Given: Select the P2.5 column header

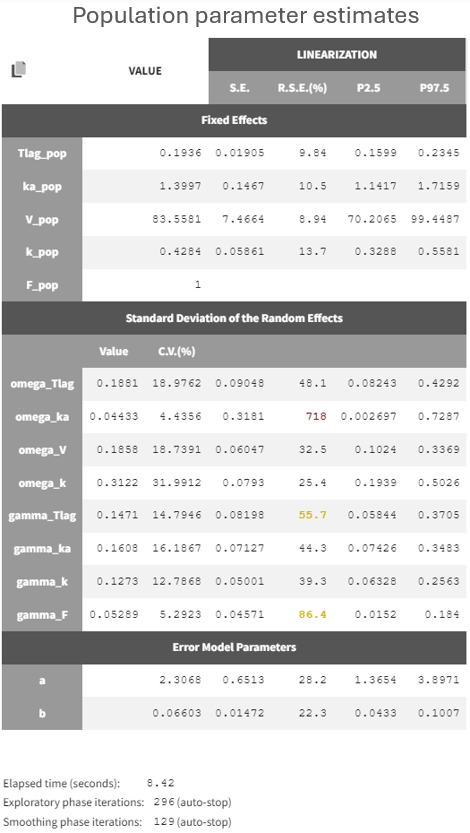Looking at the screenshot, I should (x=369, y=88).
